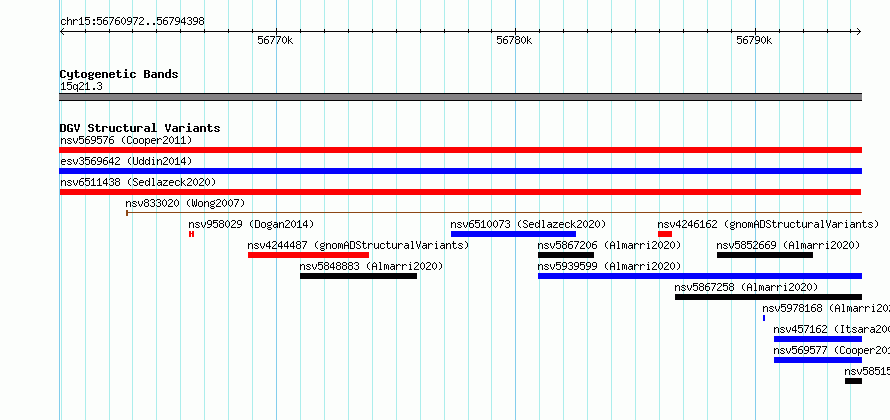Open the nsv5848883 (Almarri2020) label
Screen dimensions: 890x420
pos(371,266)
